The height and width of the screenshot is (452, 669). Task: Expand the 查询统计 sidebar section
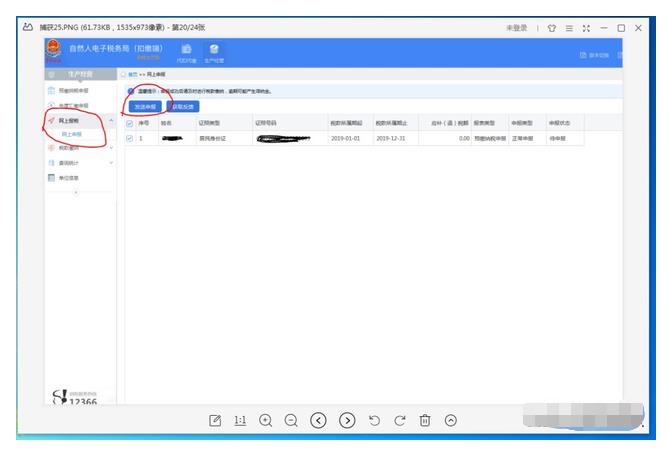click(x=110, y=163)
